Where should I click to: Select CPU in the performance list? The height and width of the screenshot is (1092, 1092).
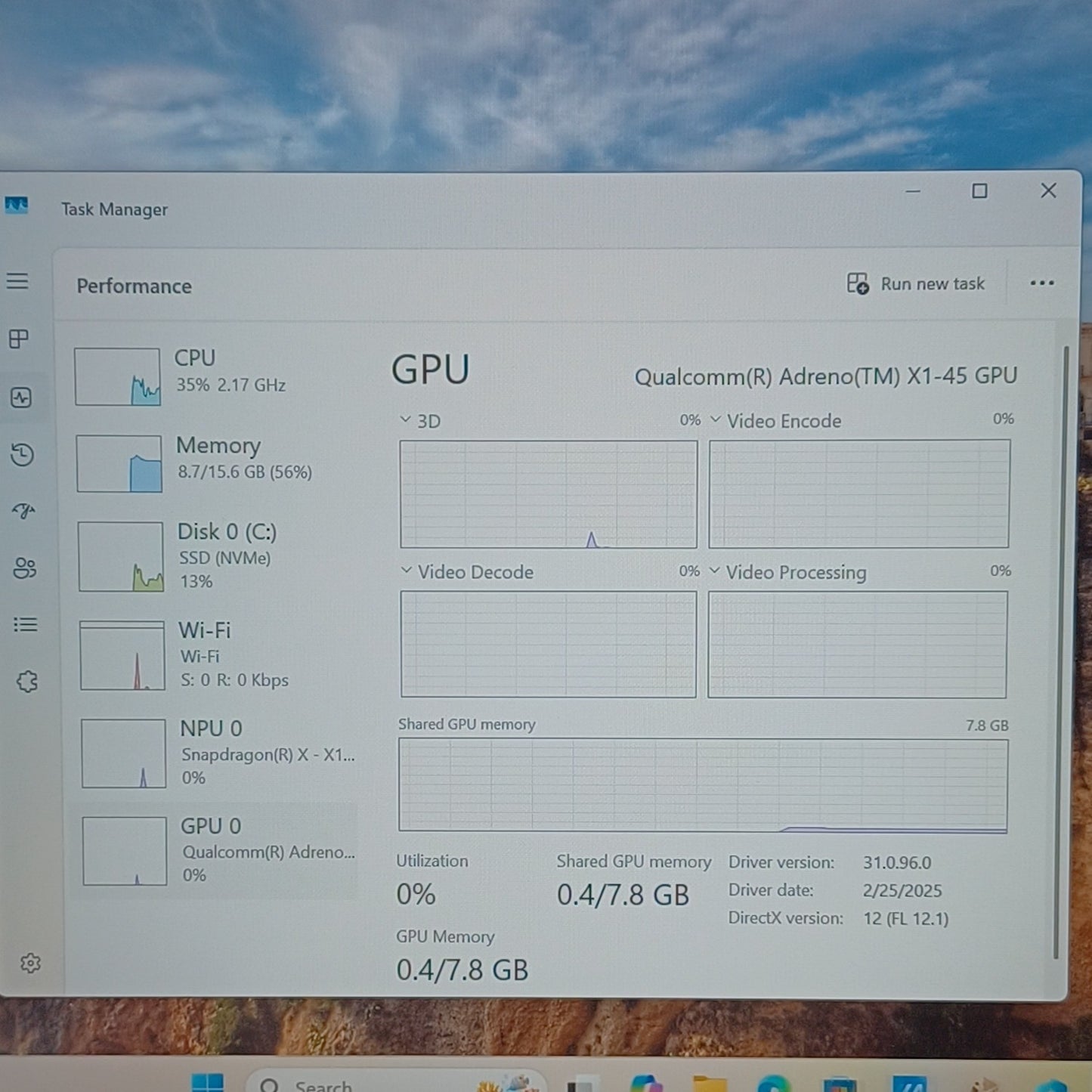(x=215, y=375)
